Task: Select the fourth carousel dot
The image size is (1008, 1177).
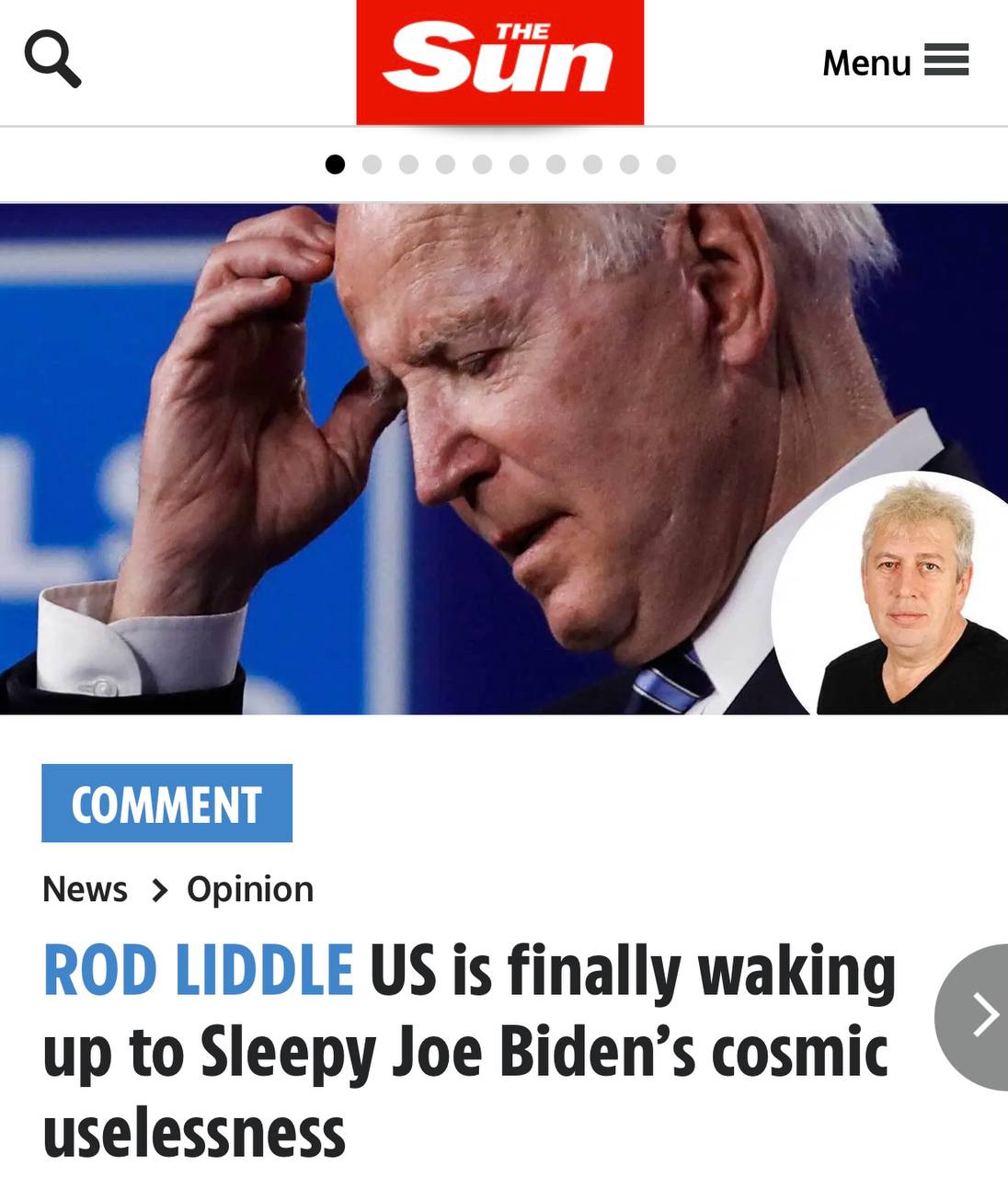Action: point(446,165)
